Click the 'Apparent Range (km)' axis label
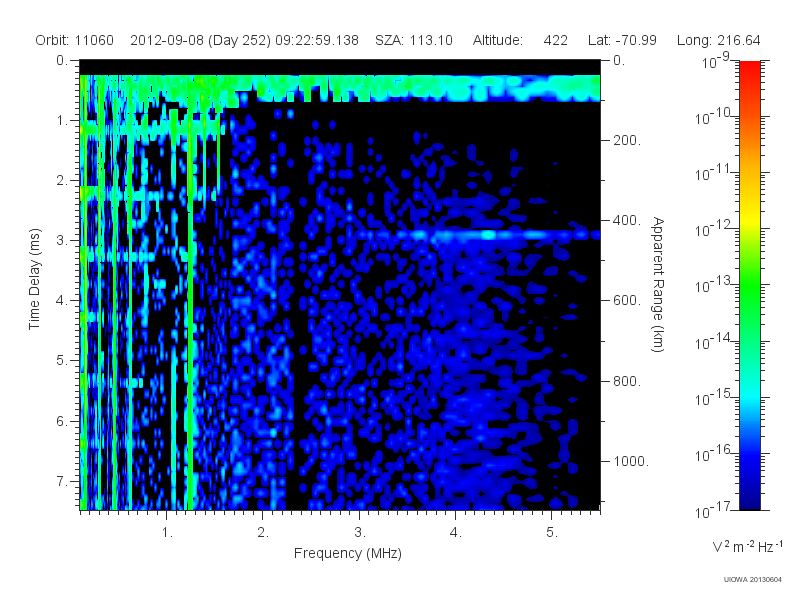 point(658,284)
